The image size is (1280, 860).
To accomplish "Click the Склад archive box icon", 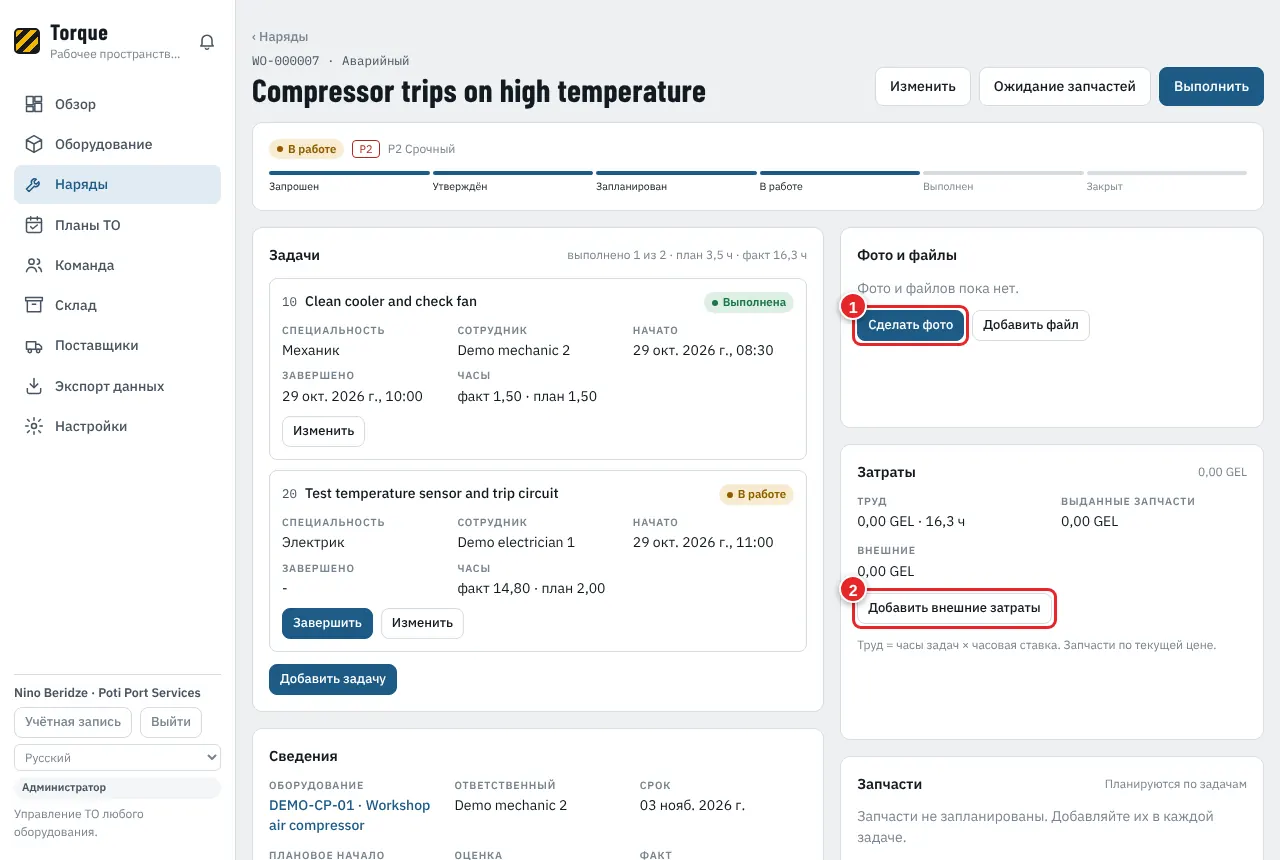I will 34,305.
